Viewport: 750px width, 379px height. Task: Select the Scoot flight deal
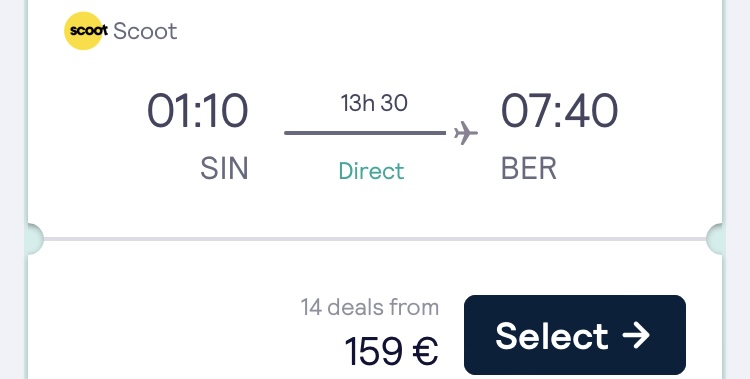574,335
